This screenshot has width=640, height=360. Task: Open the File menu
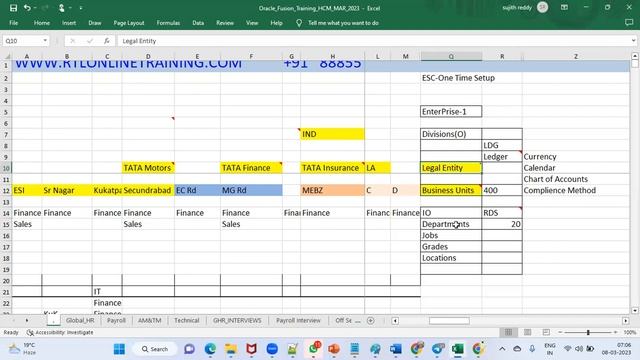[x=13, y=23]
